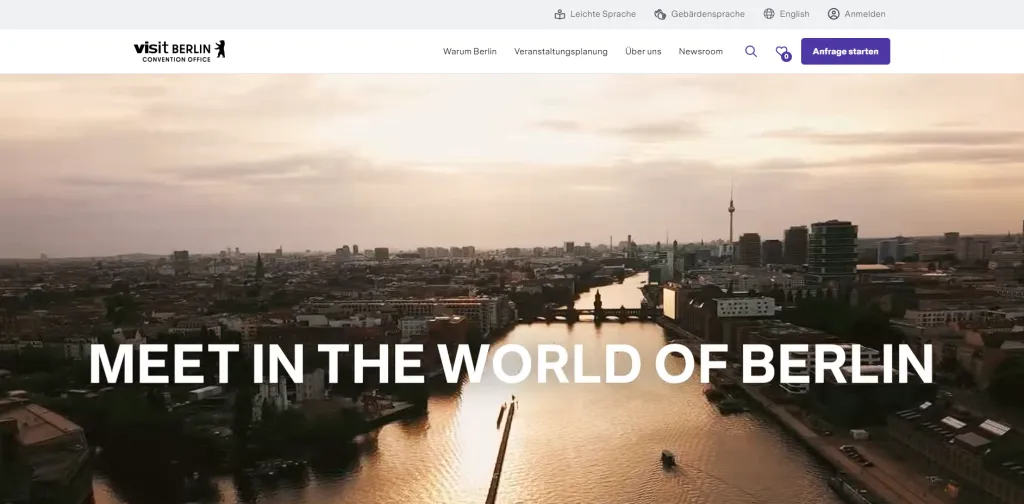1024x504 pixels.
Task: Open the Warum Berlin menu
Action: [x=470, y=51]
